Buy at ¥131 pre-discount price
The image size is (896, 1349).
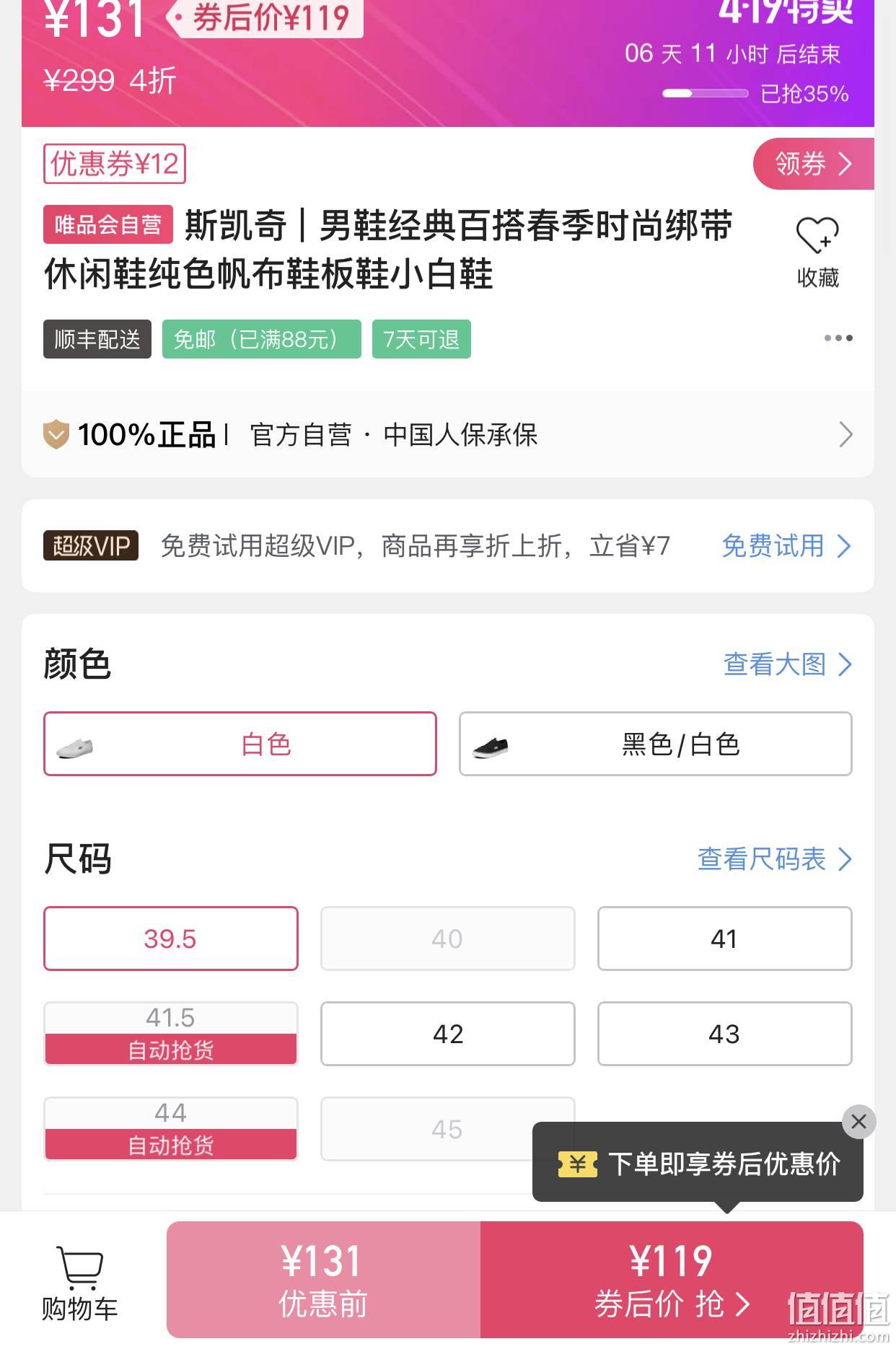[323, 1280]
